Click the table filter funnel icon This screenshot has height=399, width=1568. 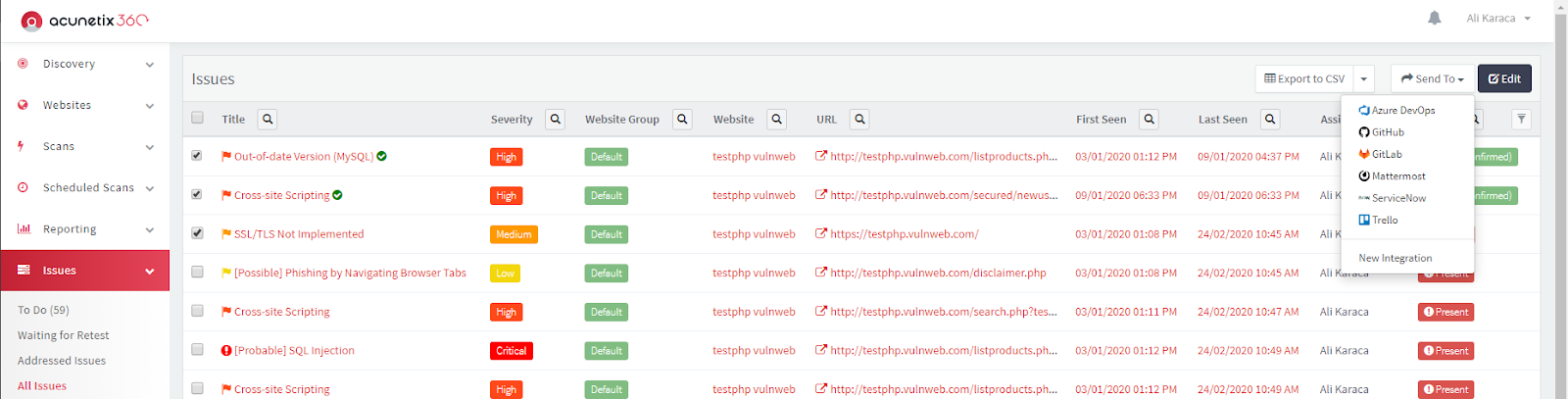point(1521,119)
